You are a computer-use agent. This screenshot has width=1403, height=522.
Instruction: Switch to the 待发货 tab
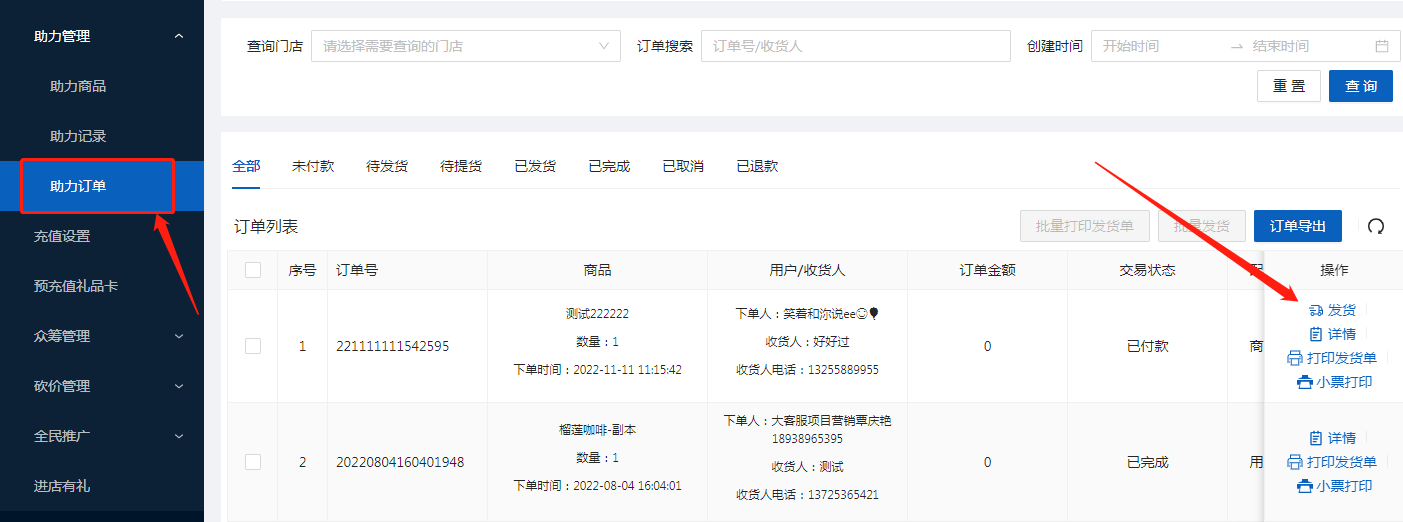[387, 166]
